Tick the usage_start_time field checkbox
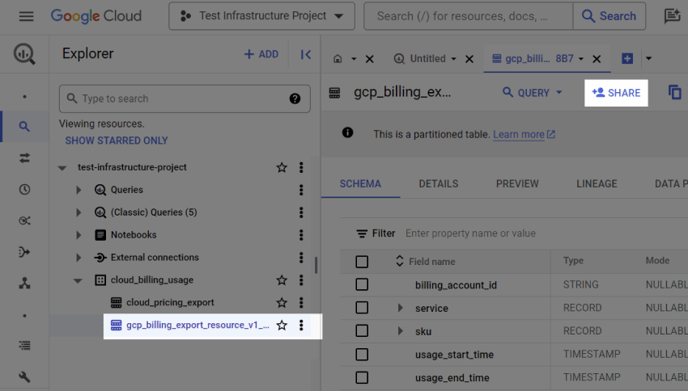The height and width of the screenshot is (391, 688). (362, 354)
